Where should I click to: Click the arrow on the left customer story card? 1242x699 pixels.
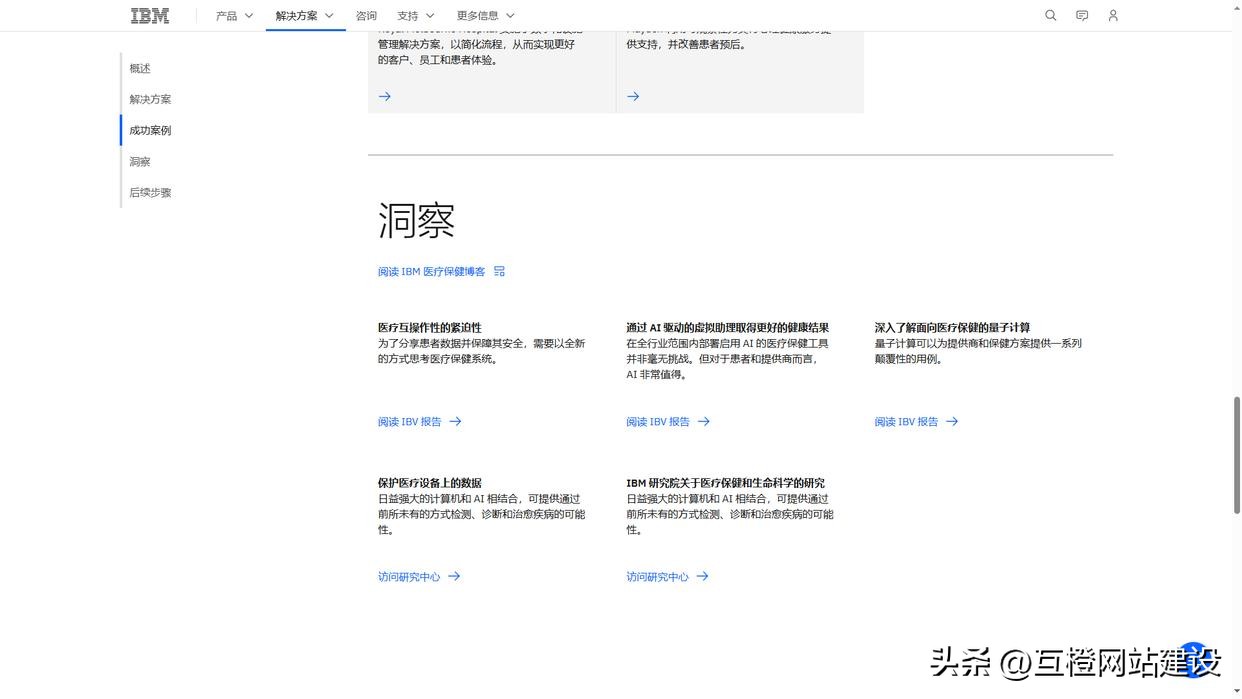[384, 95]
